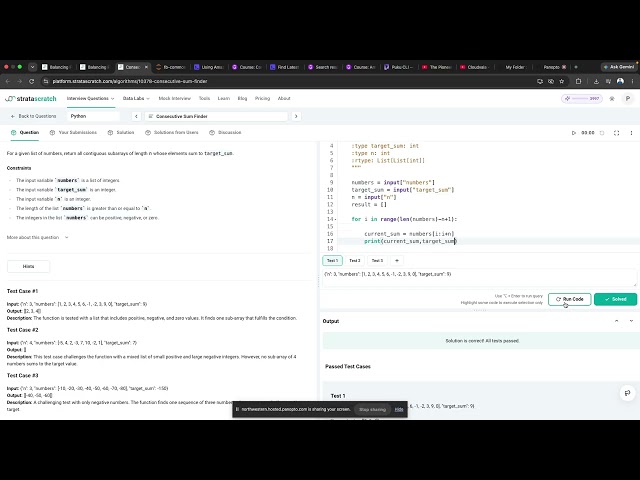The image size is (640, 480).
Task: Open the feedback chat floating icon
Action: [627, 393]
